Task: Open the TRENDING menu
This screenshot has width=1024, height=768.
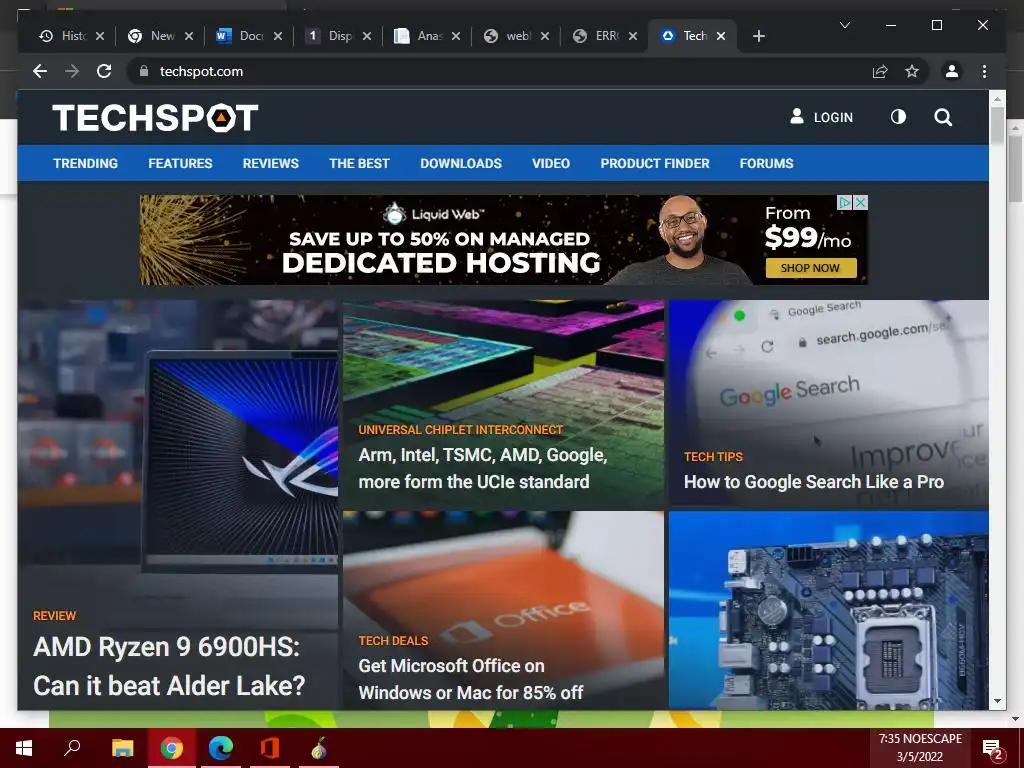Action: coord(86,163)
